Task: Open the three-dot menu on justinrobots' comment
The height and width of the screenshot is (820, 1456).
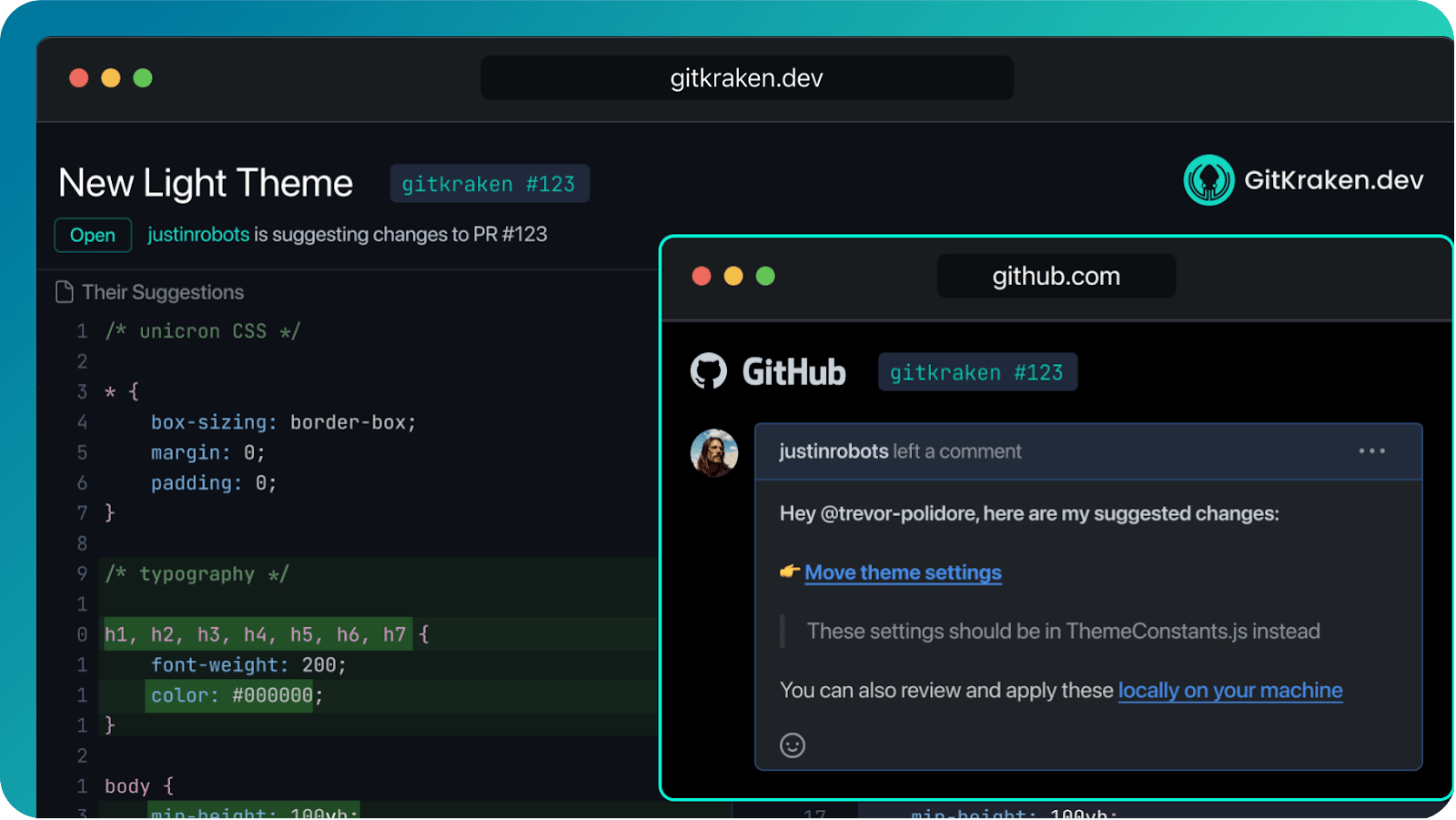Action: (1371, 451)
